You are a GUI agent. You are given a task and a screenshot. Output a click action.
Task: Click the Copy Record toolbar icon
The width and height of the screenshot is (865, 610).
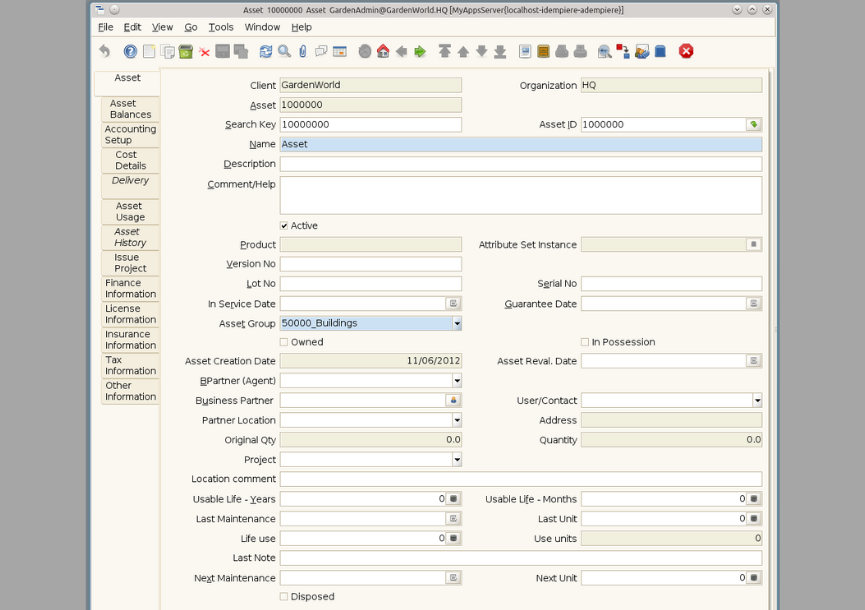[167, 51]
